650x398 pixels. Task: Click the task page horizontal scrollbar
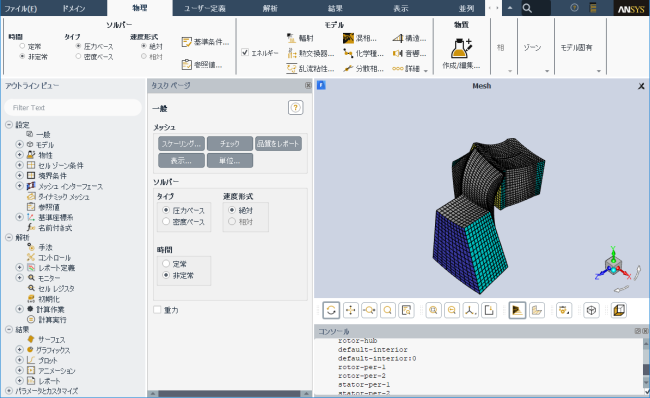(229, 393)
